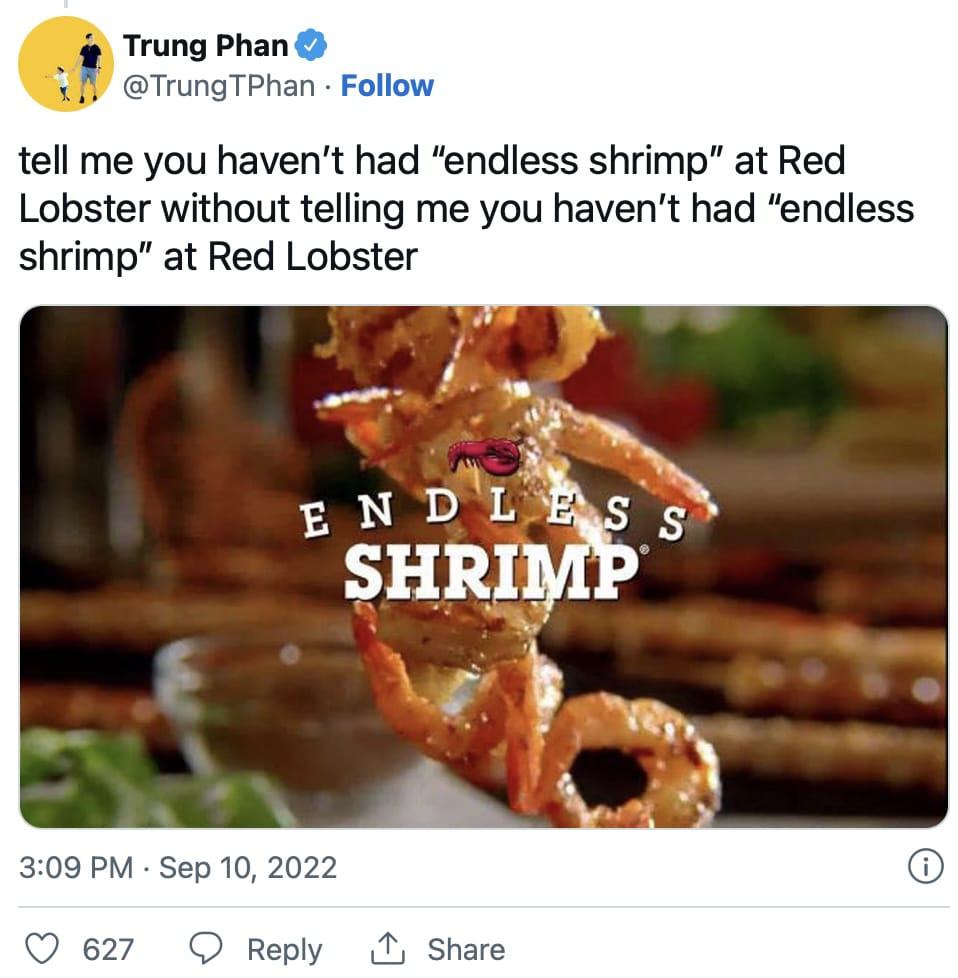Like the tweet with the heart icon
This screenshot has height=978, width=958.
[x=42, y=948]
